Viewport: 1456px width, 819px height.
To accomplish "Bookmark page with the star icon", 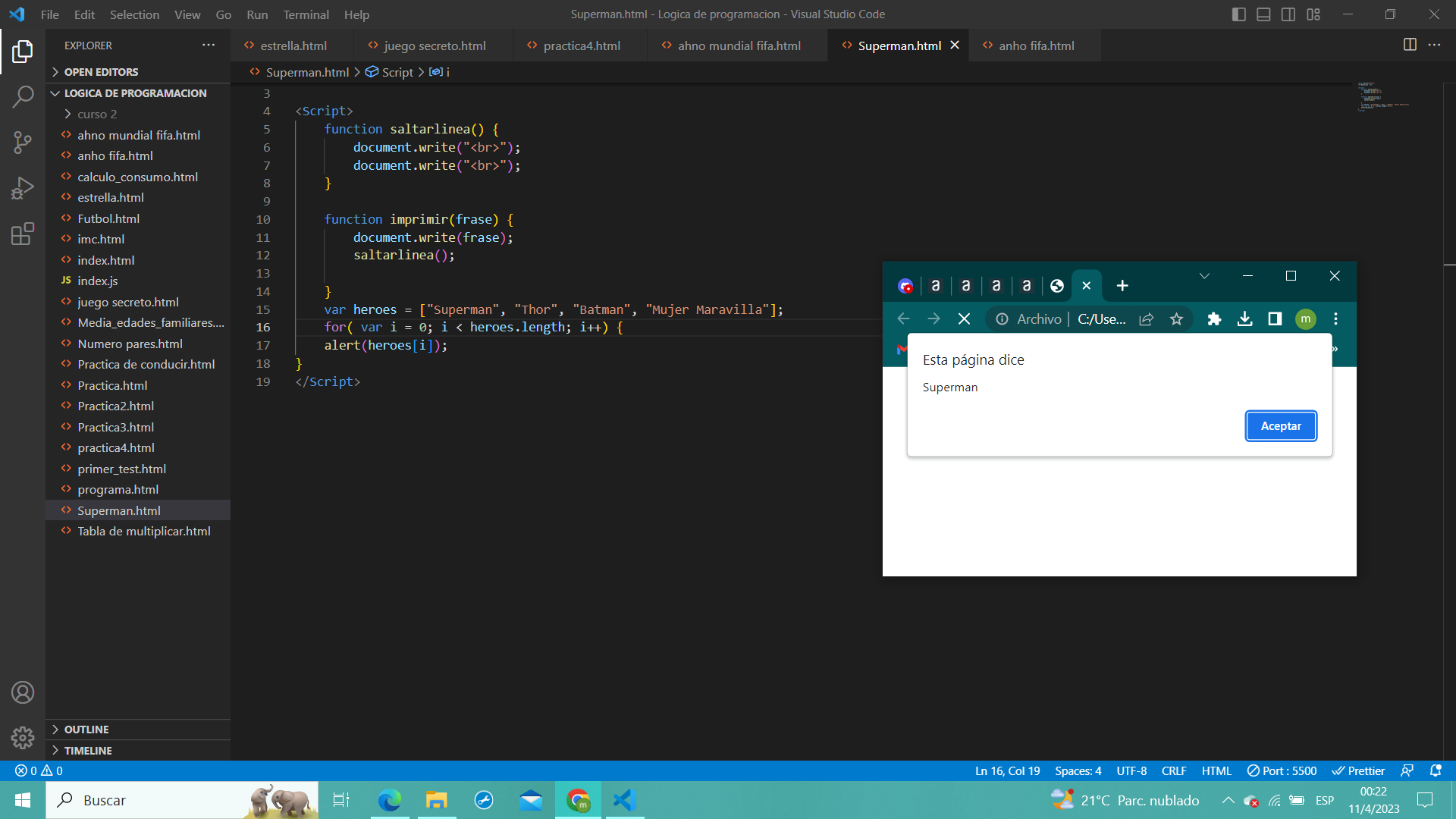I will coord(1176,319).
